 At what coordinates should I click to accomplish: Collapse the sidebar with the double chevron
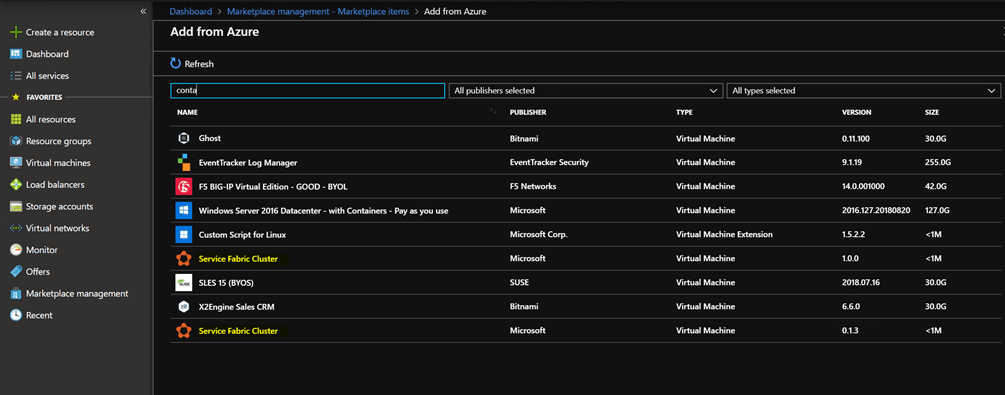(143, 12)
